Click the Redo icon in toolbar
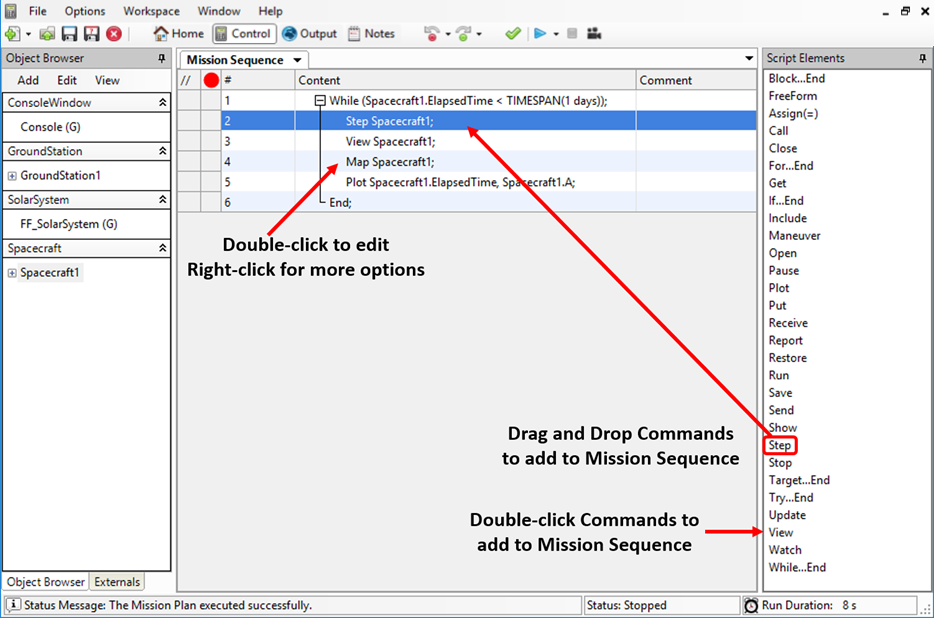The image size is (934, 618). click(463, 34)
